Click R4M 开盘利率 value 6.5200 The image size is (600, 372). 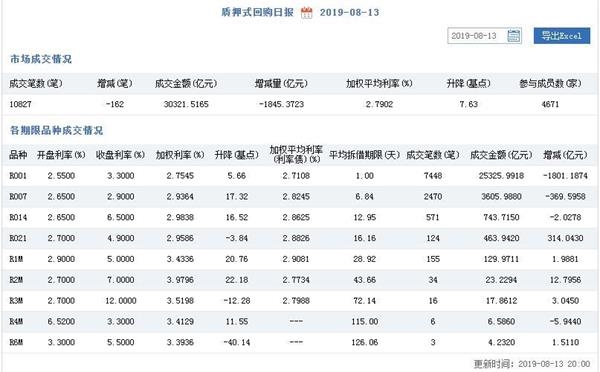61,321
